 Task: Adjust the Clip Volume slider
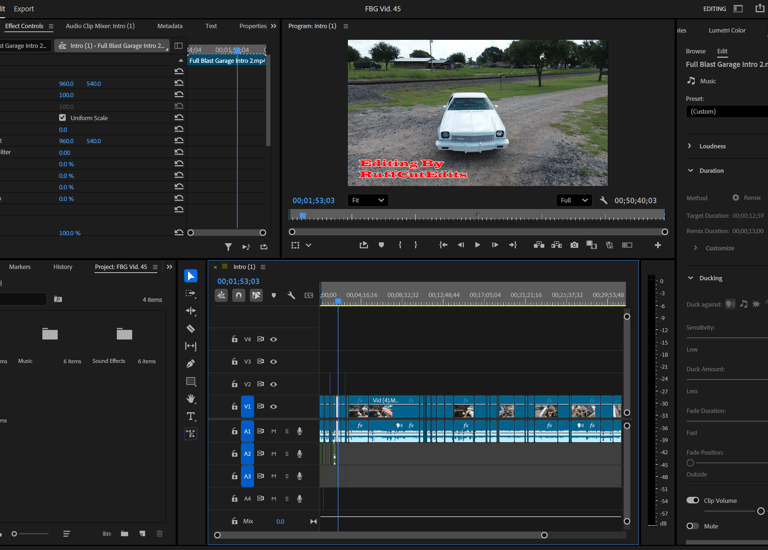(x=760, y=511)
